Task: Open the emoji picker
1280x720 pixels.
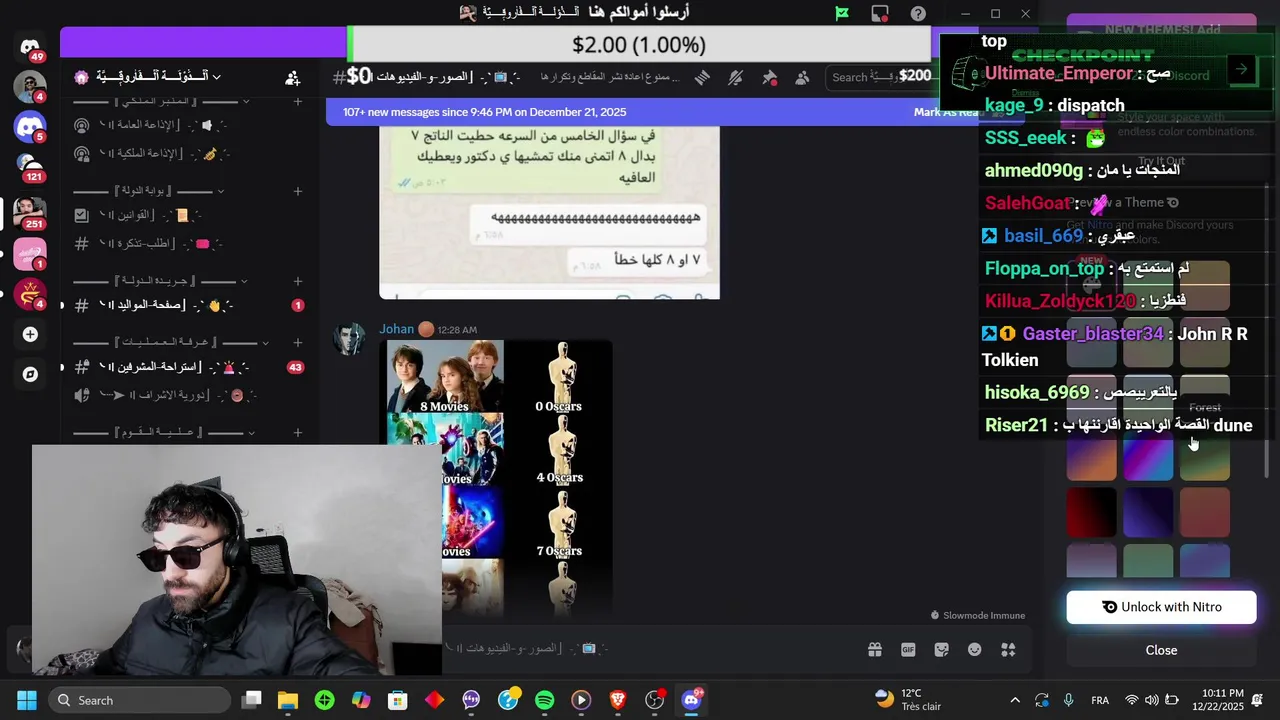Action: [975, 650]
